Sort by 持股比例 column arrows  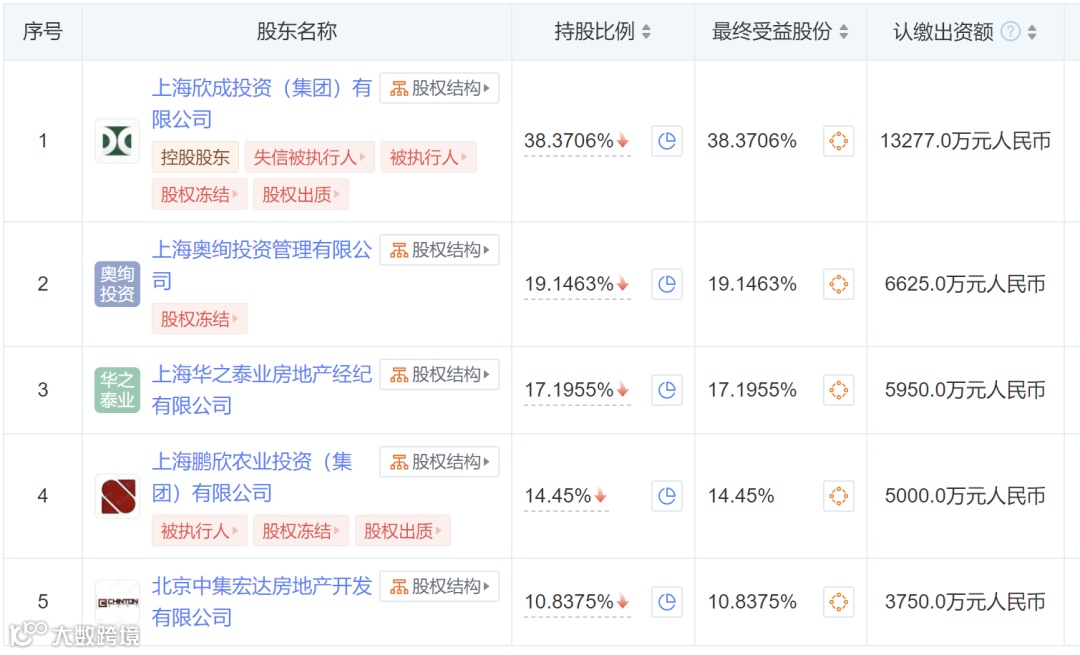(x=646, y=32)
